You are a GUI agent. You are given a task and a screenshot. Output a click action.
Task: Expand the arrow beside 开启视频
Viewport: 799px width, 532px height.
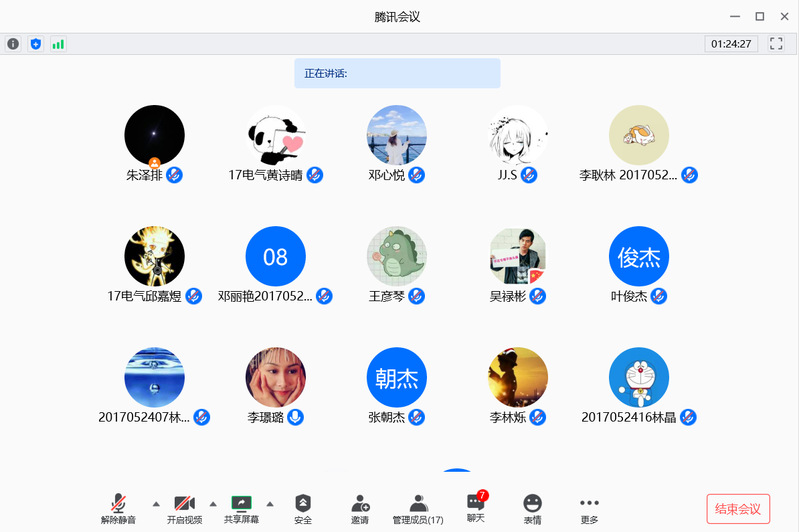(212, 503)
